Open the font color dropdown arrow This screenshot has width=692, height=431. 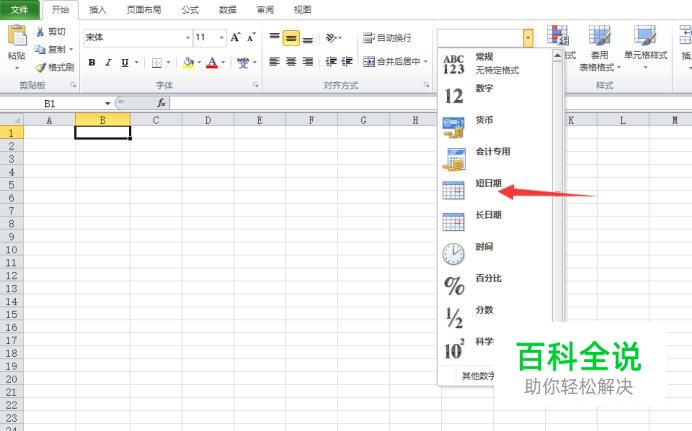pyautogui.click(x=223, y=63)
